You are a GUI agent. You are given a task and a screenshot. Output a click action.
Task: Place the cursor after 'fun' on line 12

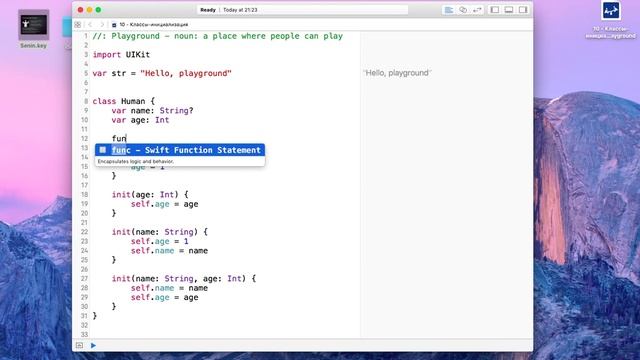point(127,138)
